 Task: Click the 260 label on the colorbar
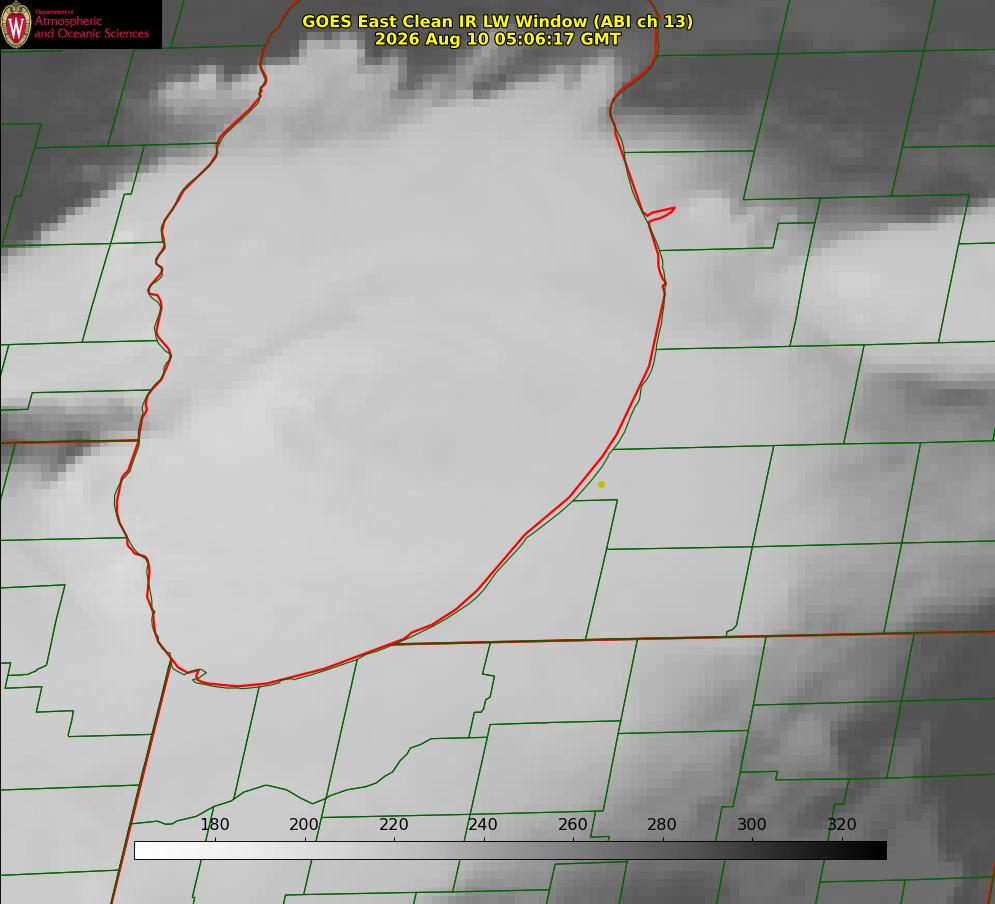[572, 824]
